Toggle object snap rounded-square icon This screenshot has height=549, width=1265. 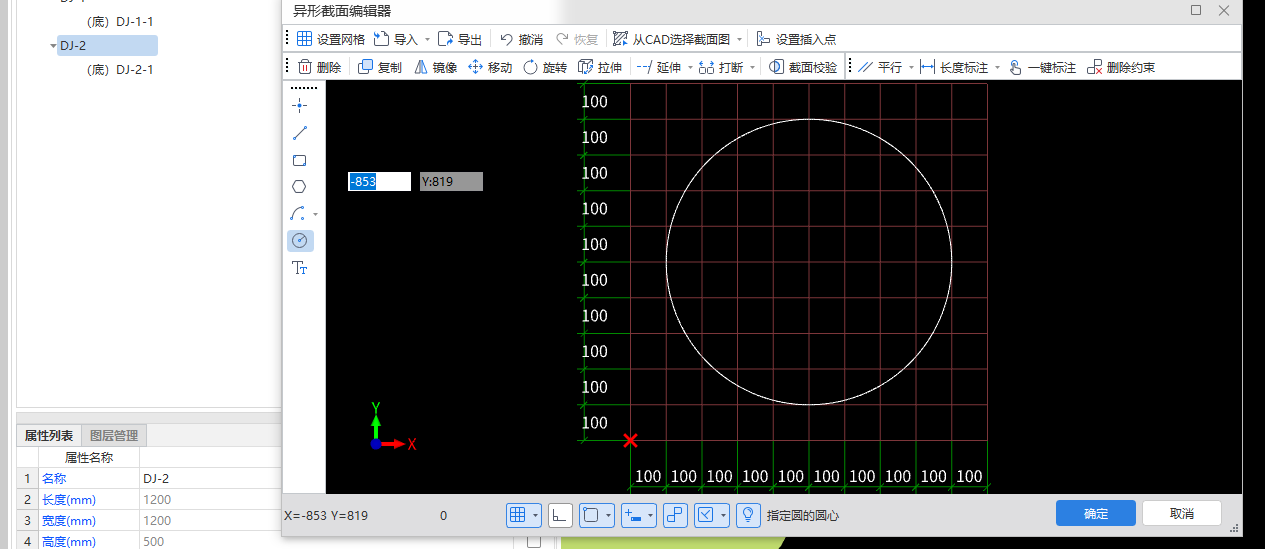(592, 515)
